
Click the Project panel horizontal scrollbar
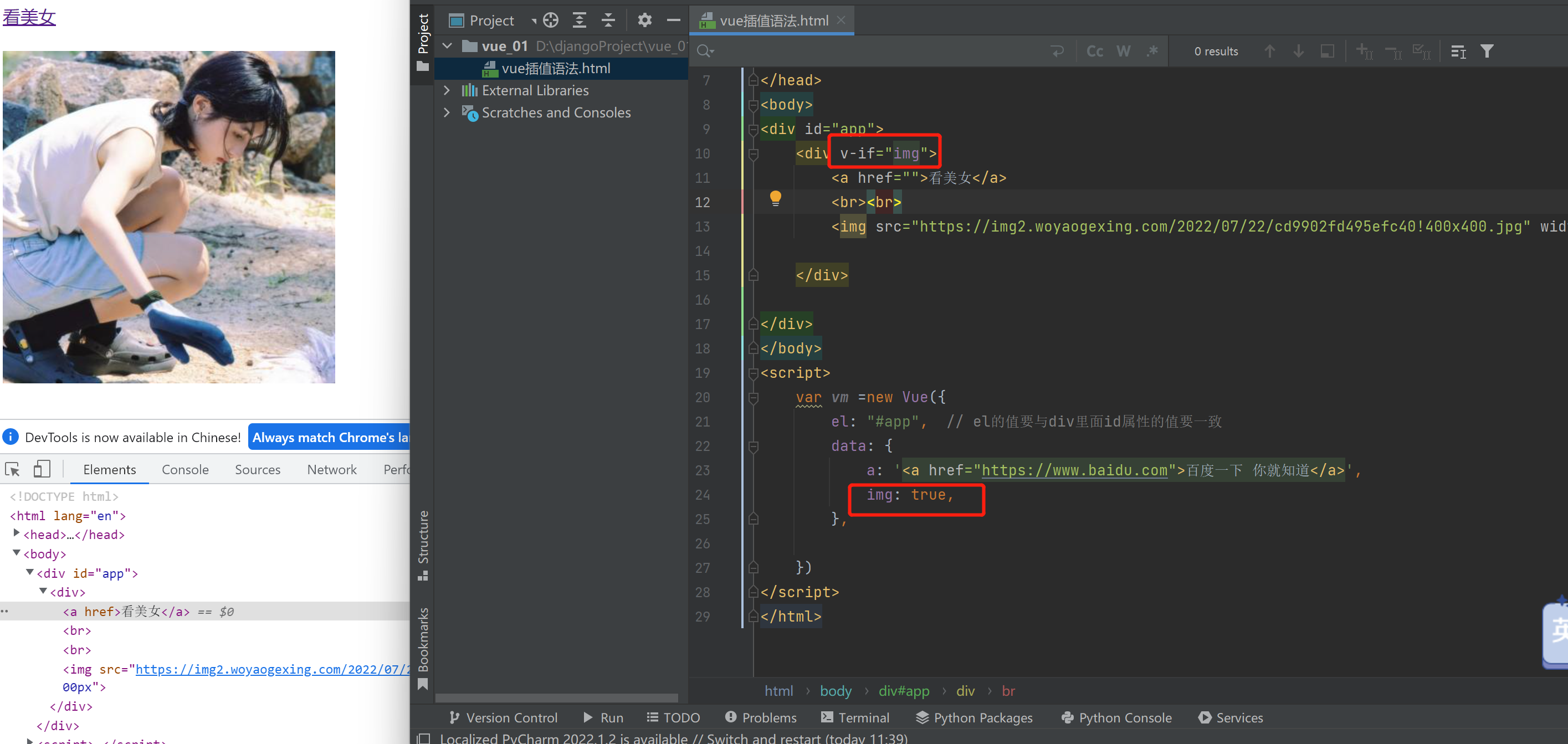(x=556, y=697)
